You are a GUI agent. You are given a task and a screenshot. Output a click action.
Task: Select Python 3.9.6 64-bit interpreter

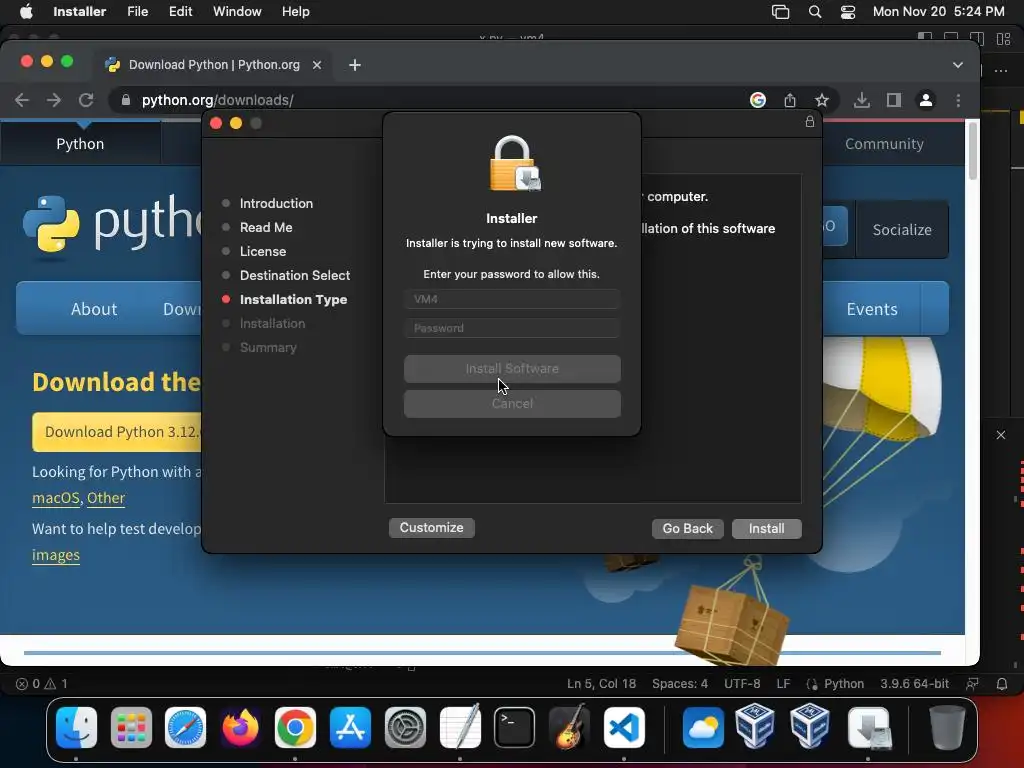[914, 684]
